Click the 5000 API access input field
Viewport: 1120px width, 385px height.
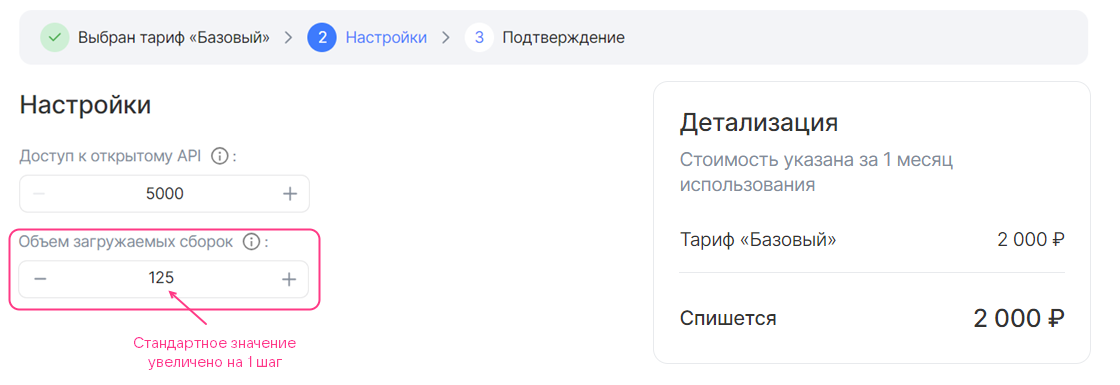point(164,194)
